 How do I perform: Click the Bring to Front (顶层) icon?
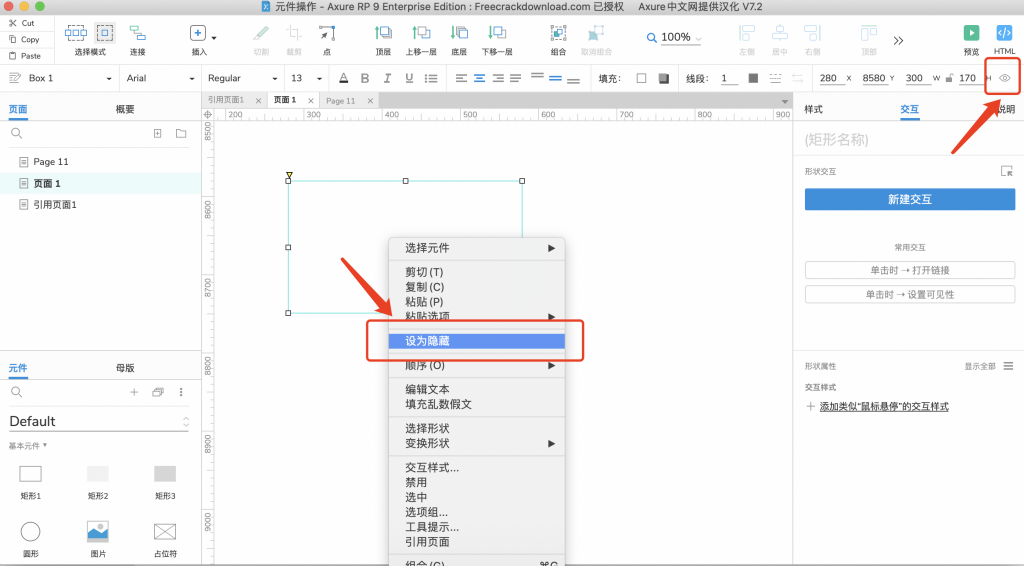coord(383,33)
